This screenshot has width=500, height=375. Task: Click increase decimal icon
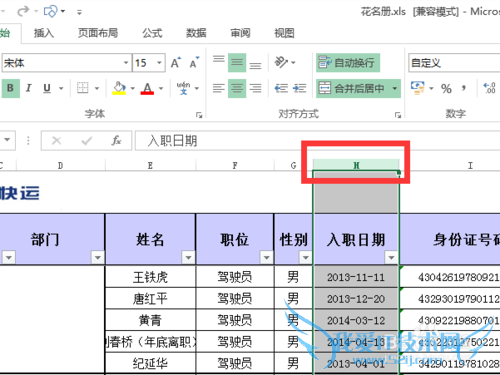(x=490, y=88)
